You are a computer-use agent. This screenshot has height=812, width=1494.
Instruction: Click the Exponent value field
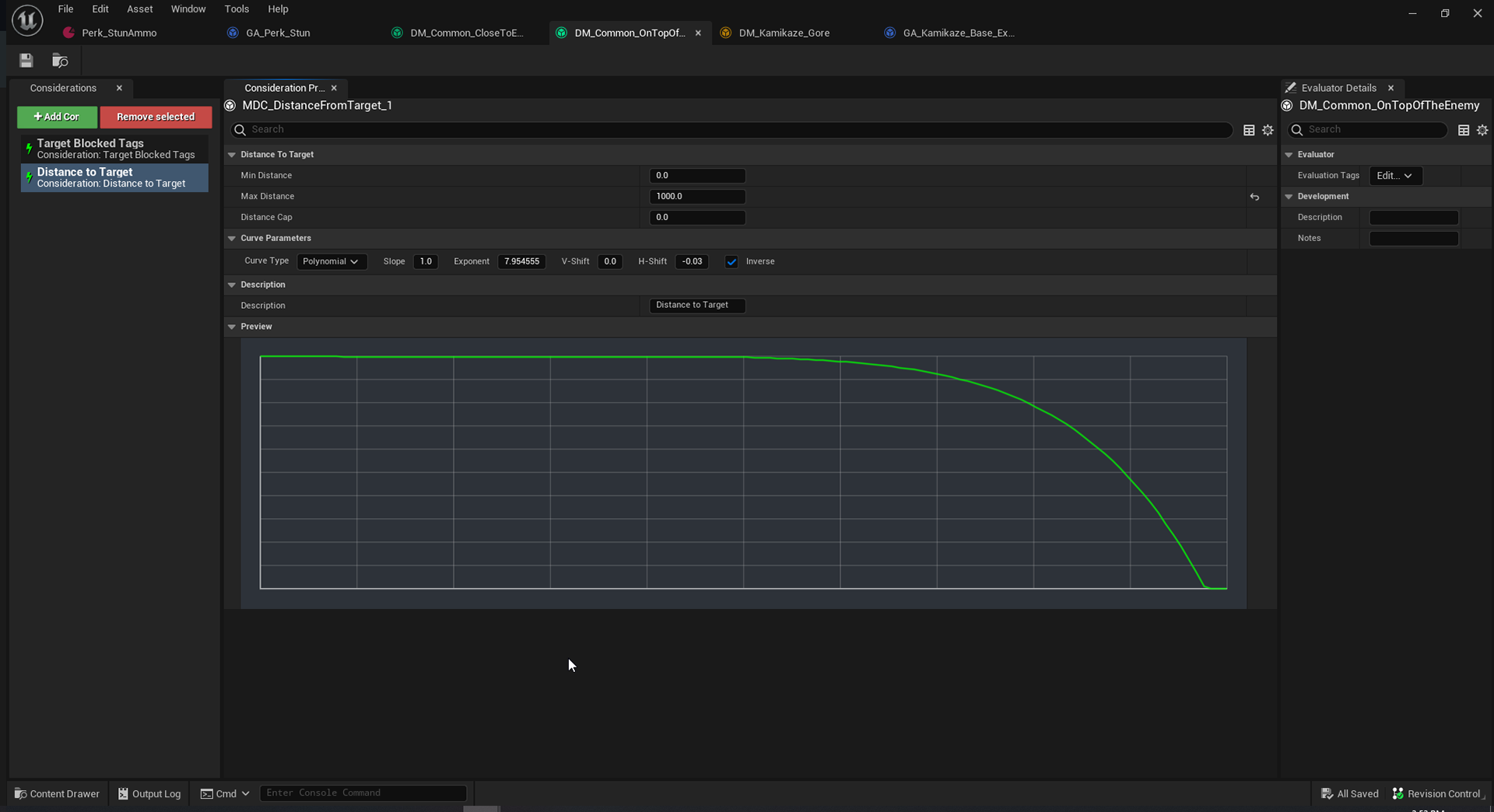(x=521, y=261)
